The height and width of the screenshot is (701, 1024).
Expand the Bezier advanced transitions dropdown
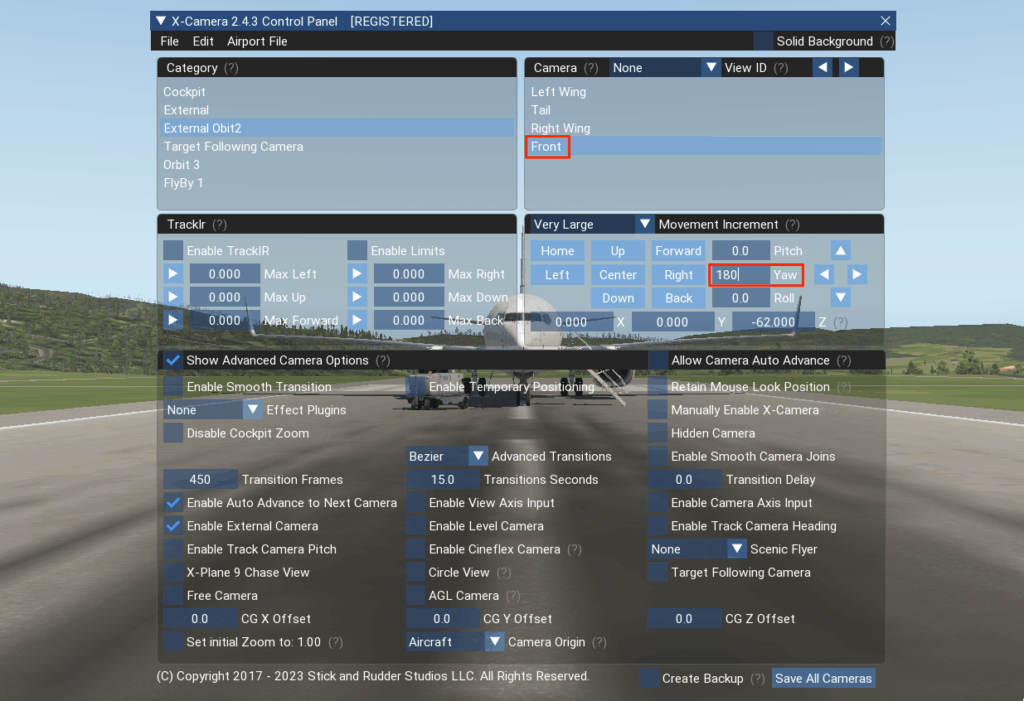(477, 456)
